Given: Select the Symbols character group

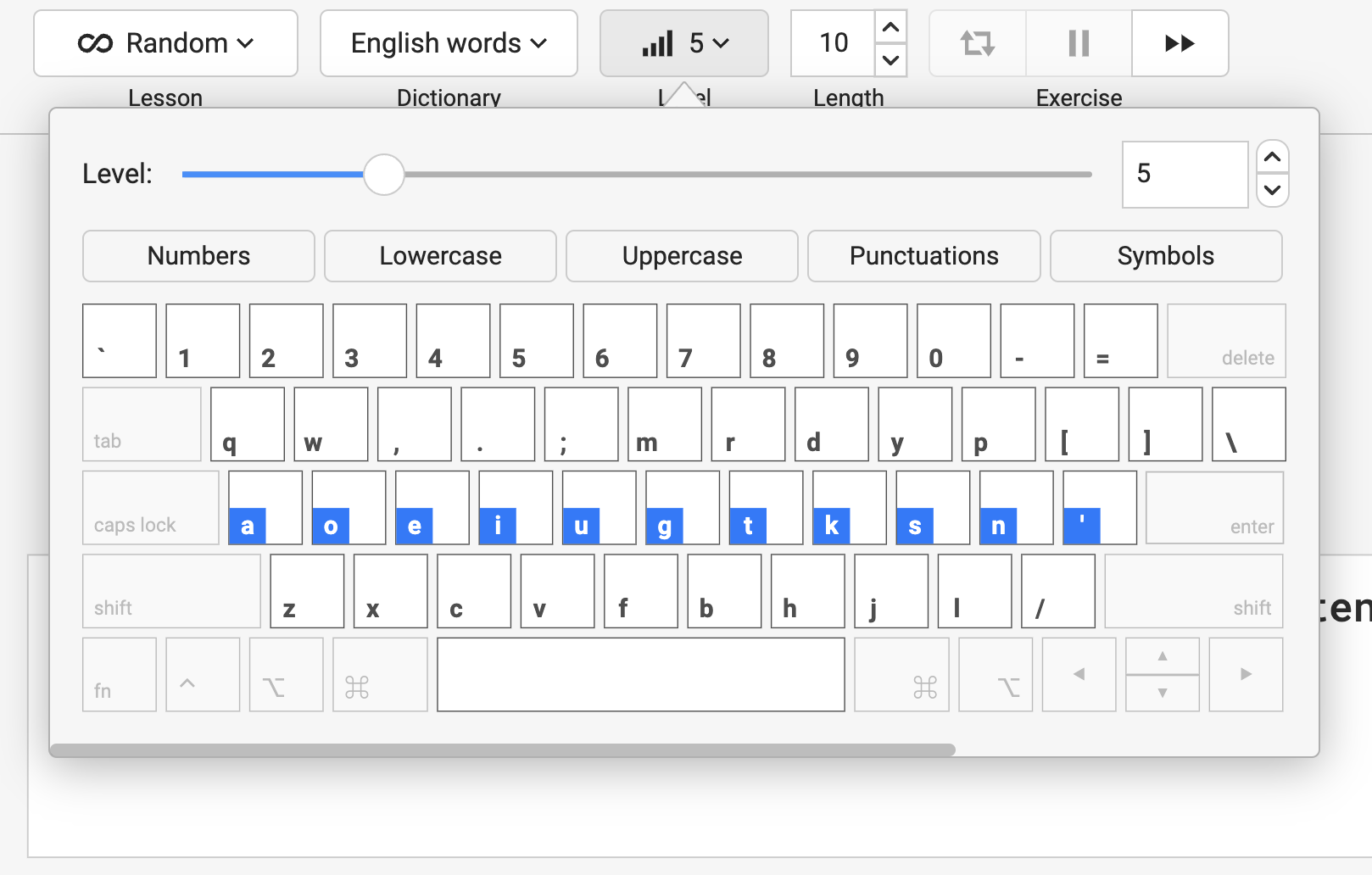Looking at the screenshot, I should (x=1166, y=256).
